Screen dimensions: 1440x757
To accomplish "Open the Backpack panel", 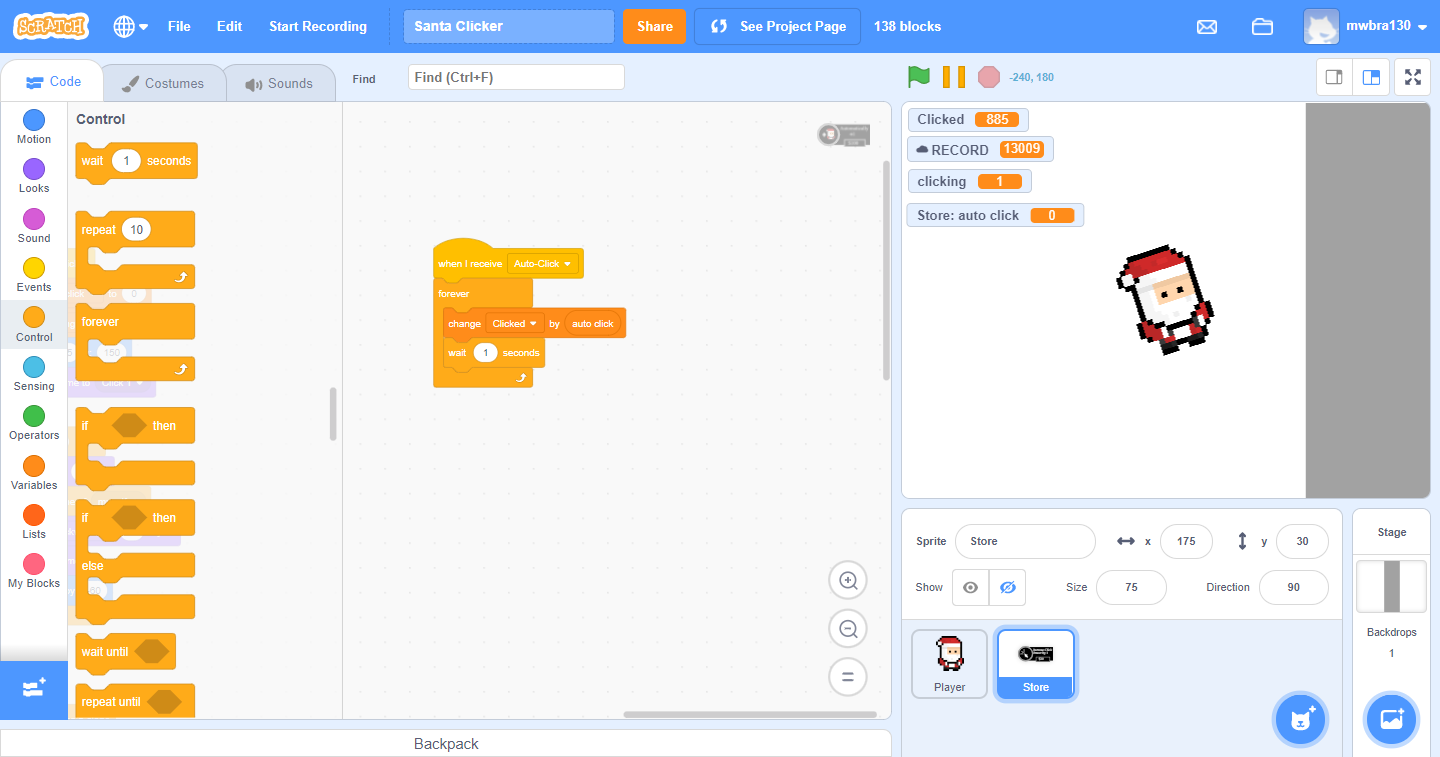I will click(x=446, y=743).
